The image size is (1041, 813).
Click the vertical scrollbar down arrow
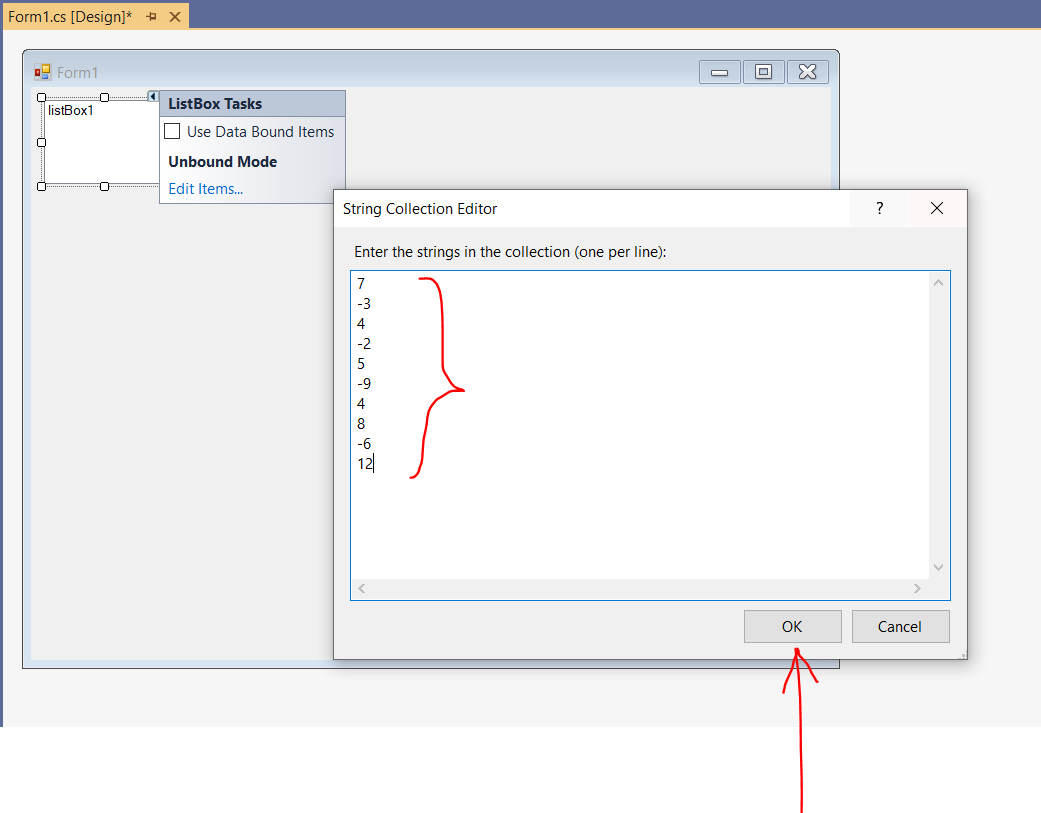coord(938,567)
